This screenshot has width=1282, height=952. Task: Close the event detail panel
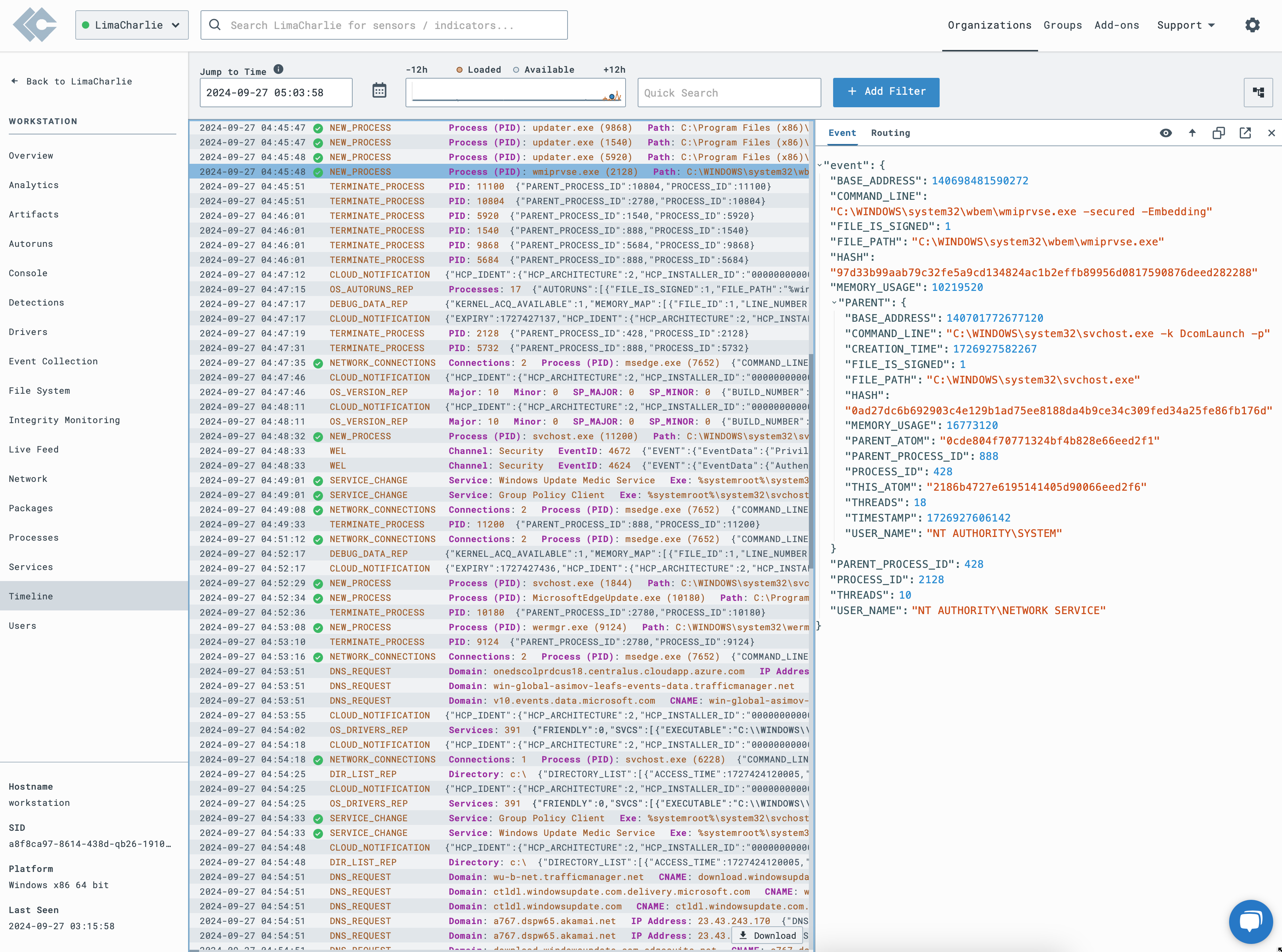(x=1271, y=133)
